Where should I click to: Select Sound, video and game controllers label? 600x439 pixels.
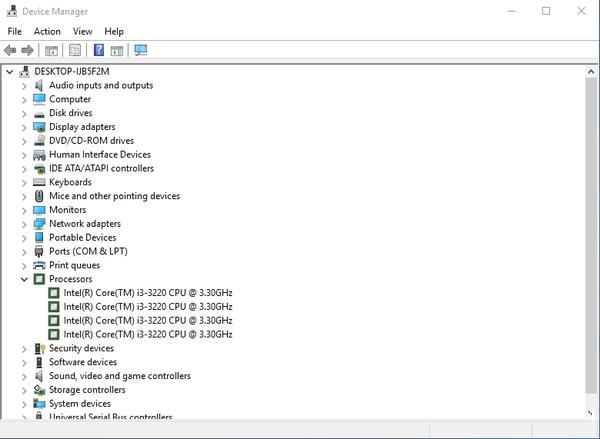pos(120,376)
